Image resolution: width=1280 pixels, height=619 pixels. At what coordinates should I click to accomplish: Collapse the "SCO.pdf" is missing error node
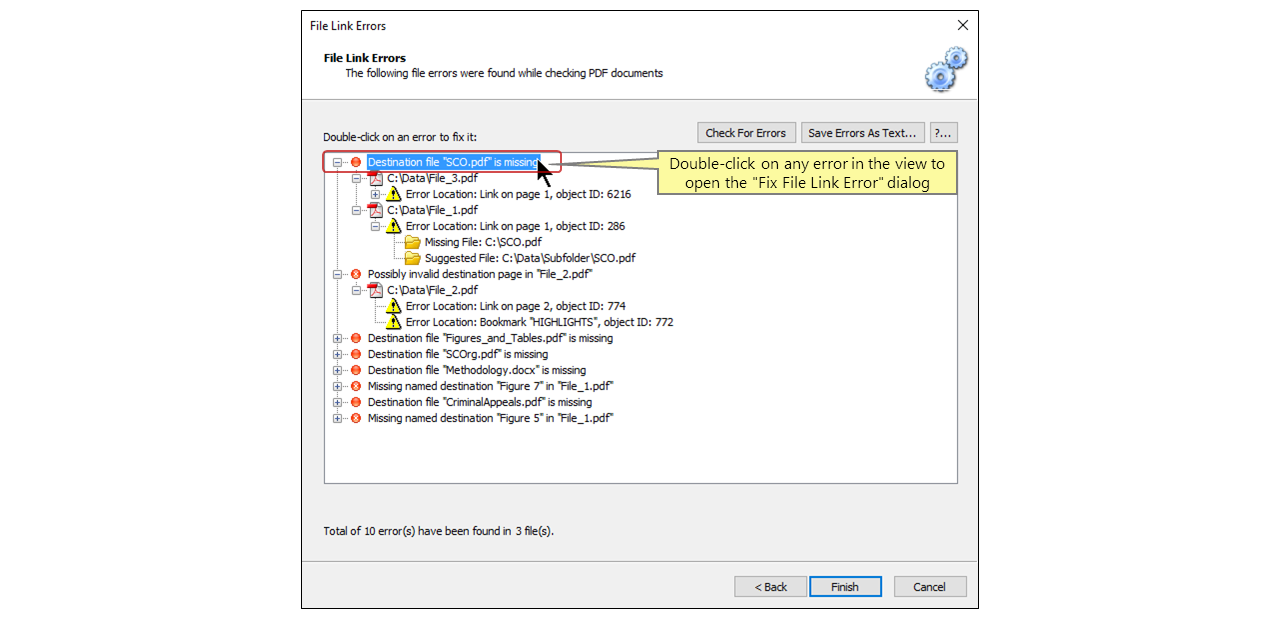tap(338, 162)
